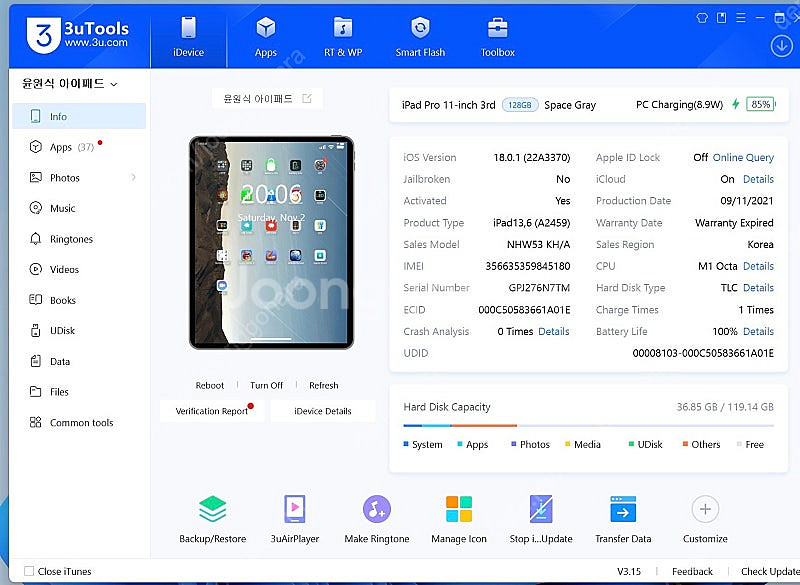Viewport: 800px width, 585px height.
Task: Click the UDisk legend color swatch
Action: point(631,444)
